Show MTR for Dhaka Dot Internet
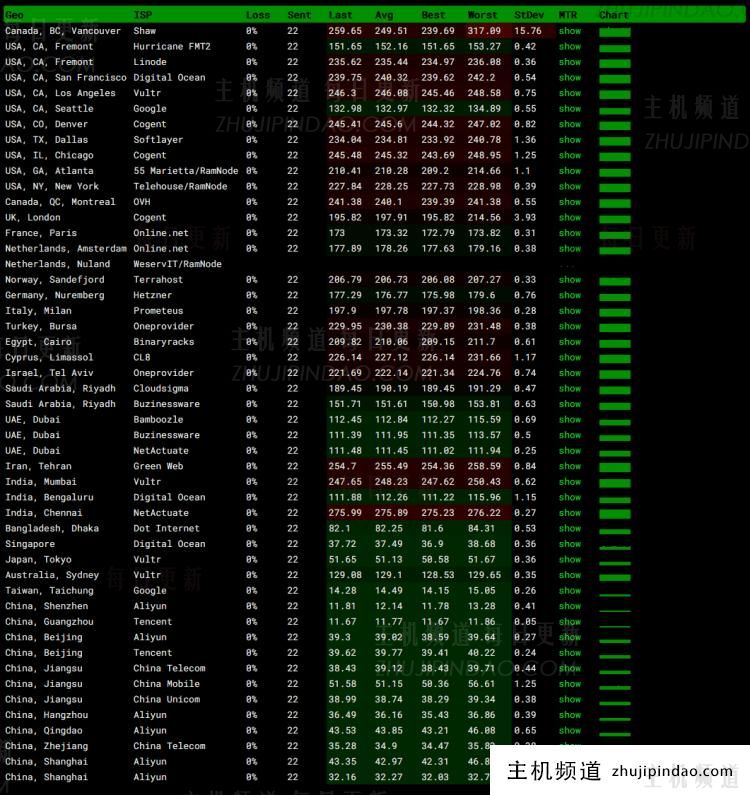The image size is (750, 795). click(569, 528)
